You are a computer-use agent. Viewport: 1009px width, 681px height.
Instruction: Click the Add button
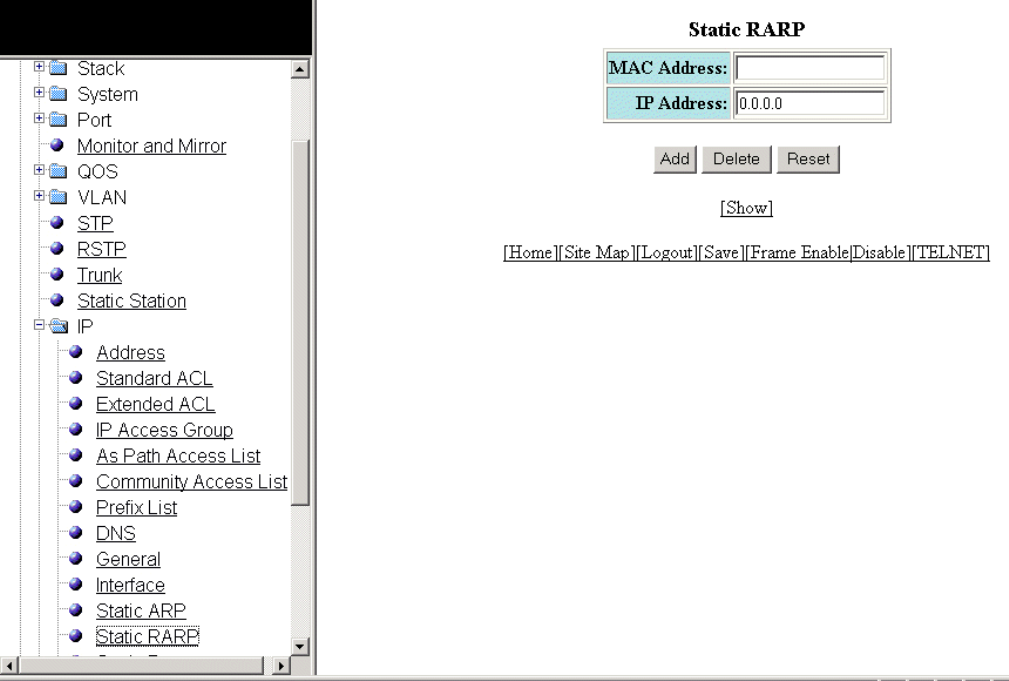coord(674,159)
